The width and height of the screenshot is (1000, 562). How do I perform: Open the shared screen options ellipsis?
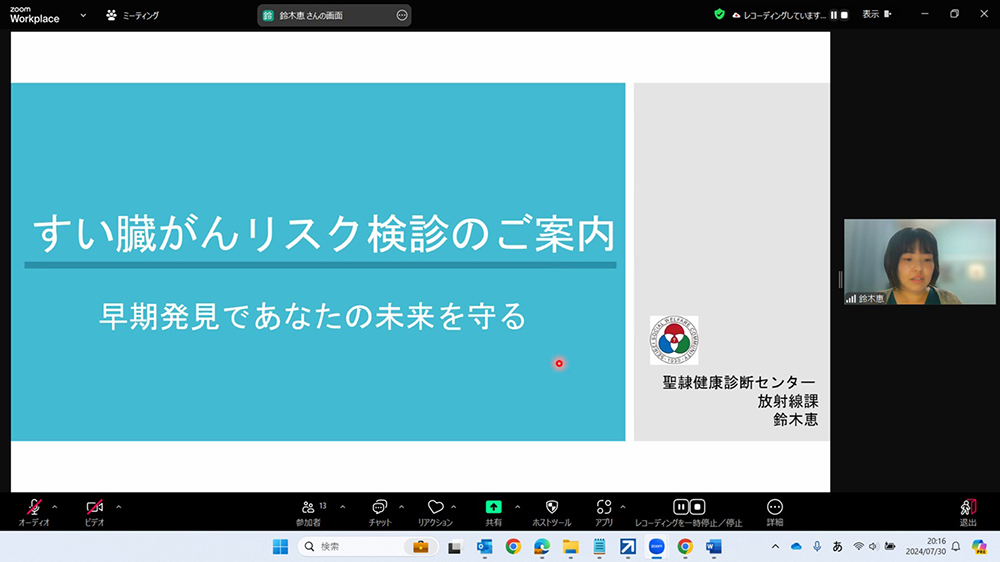401,16
